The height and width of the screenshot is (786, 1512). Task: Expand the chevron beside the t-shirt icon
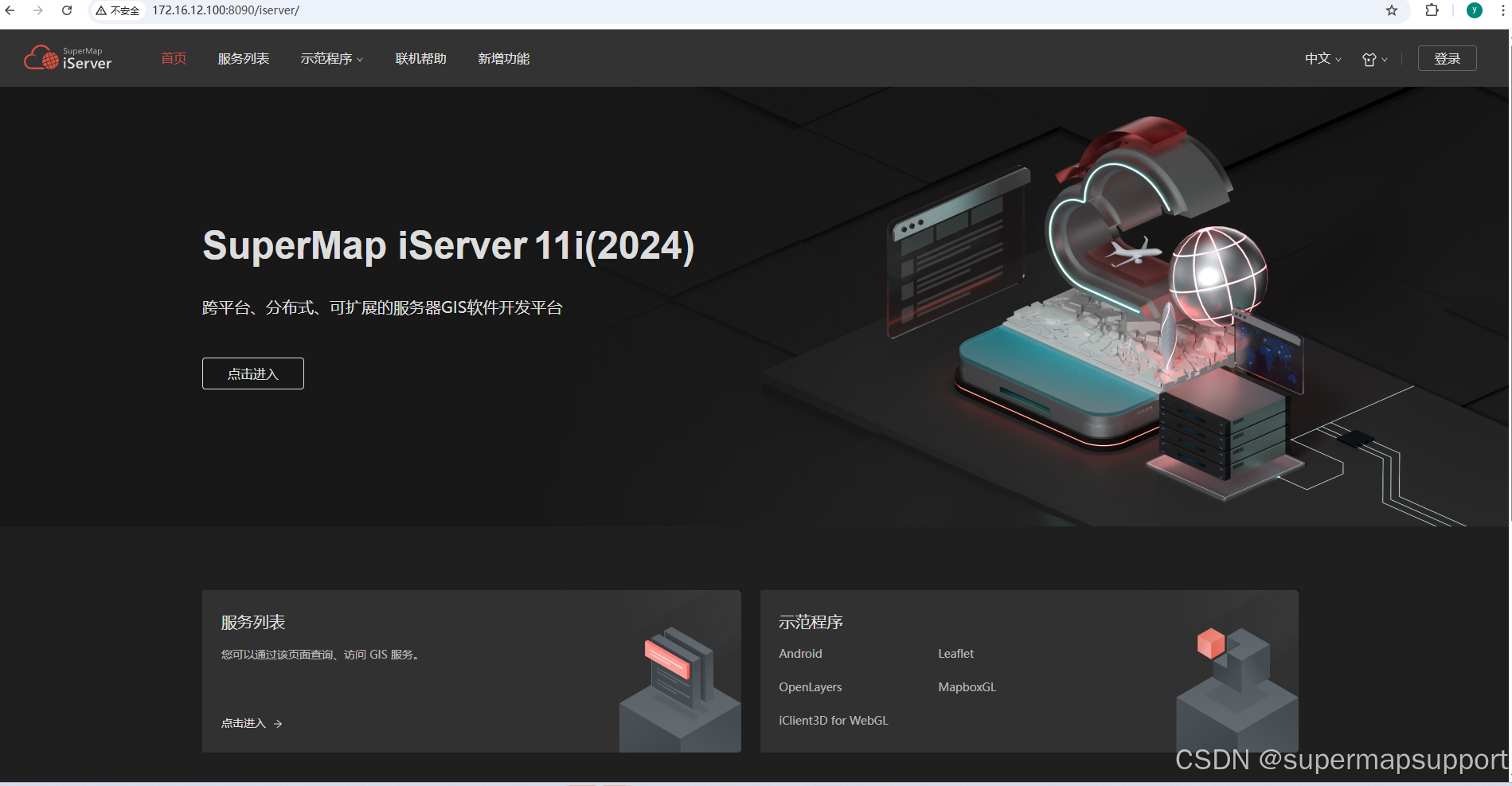[x=1385, y=60]
